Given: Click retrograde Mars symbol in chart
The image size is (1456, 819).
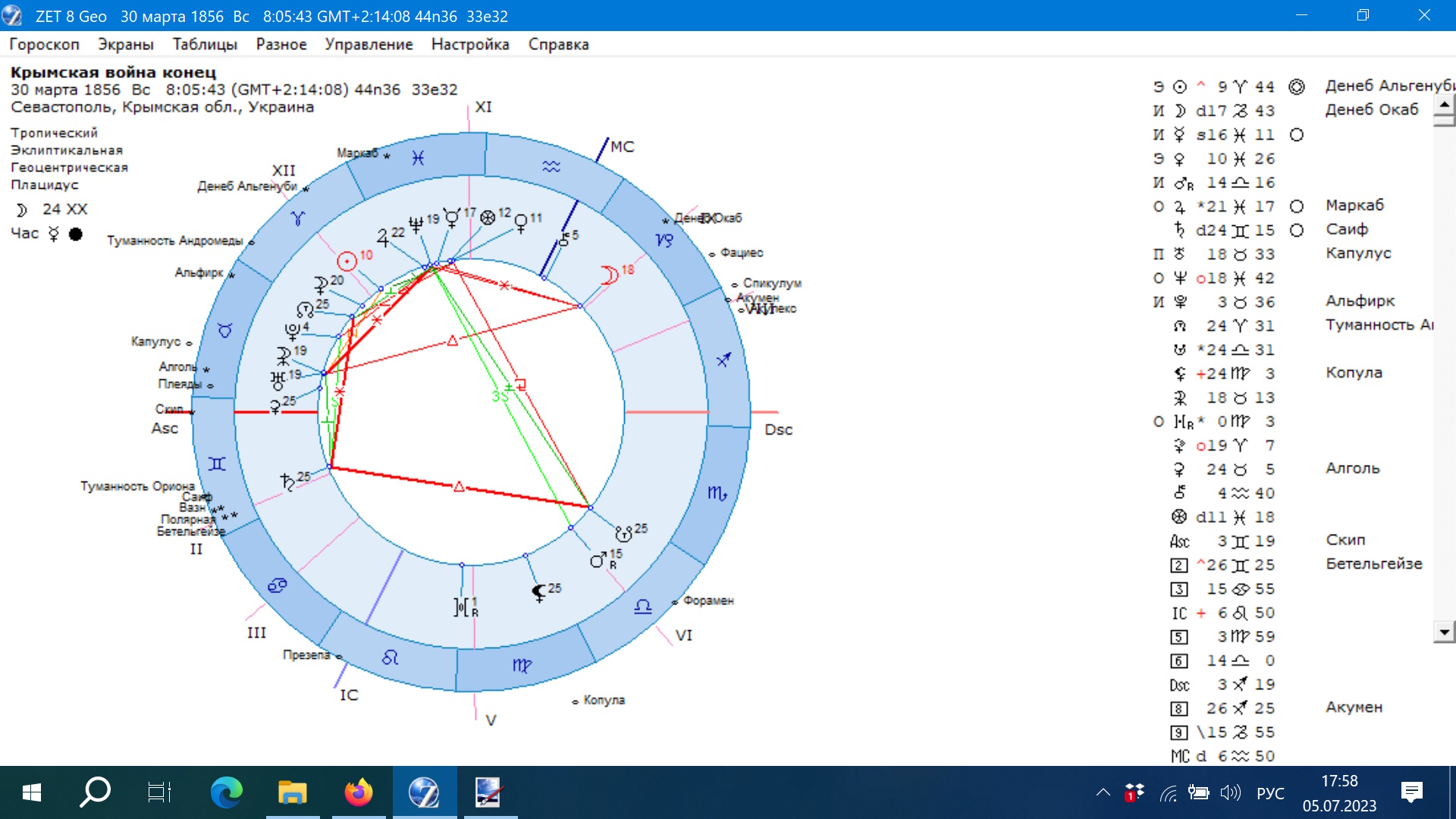Looking at the screenshot, I should coord(598,560).
